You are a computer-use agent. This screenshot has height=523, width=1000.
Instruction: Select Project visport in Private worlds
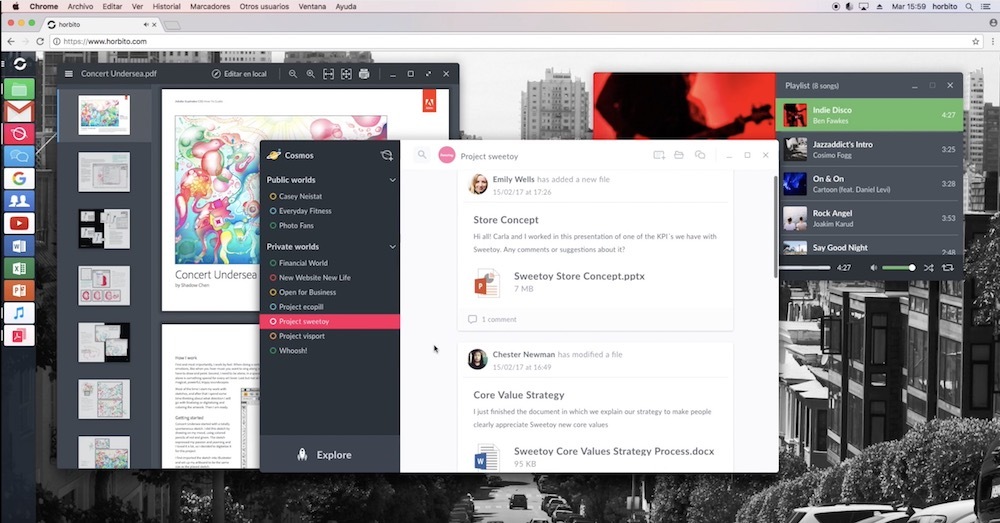click(x=301, y=336)
